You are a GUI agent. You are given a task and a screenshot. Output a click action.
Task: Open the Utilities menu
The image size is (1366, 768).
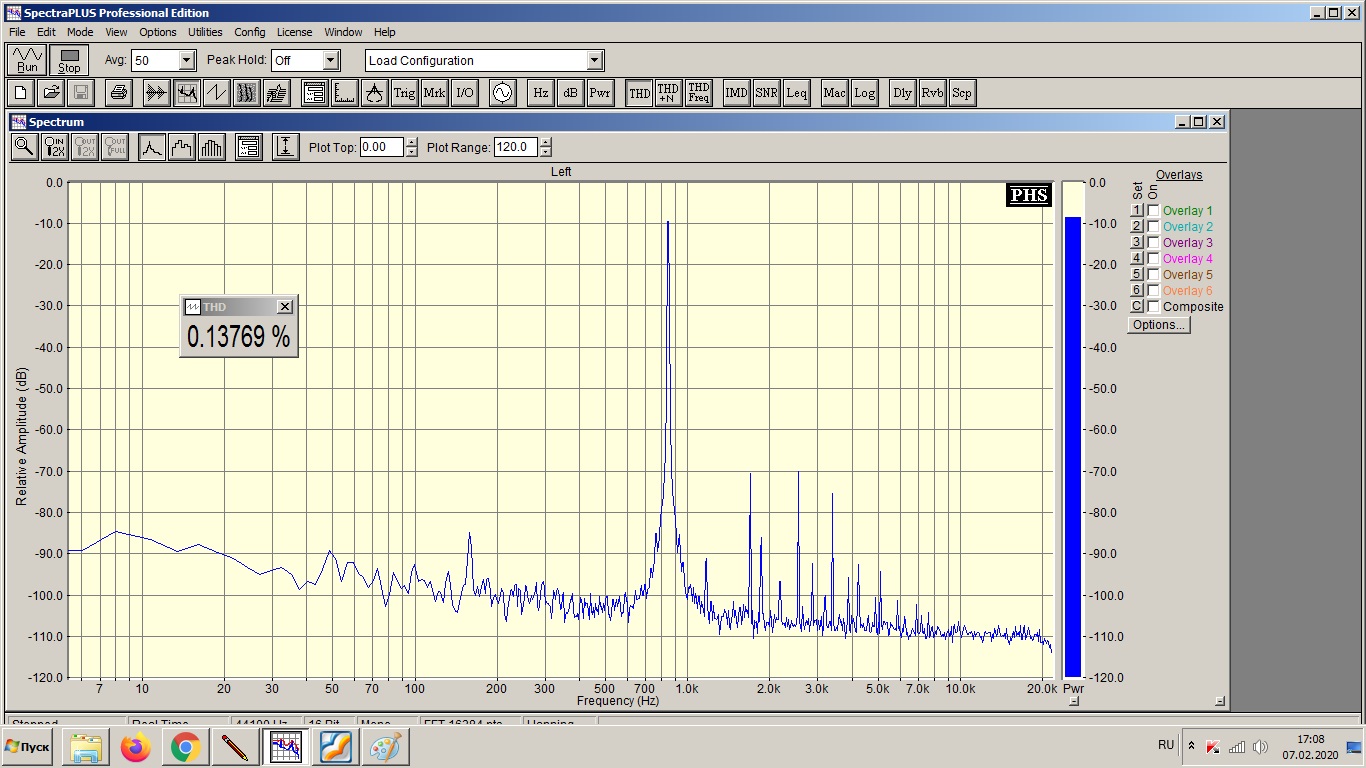206,32
